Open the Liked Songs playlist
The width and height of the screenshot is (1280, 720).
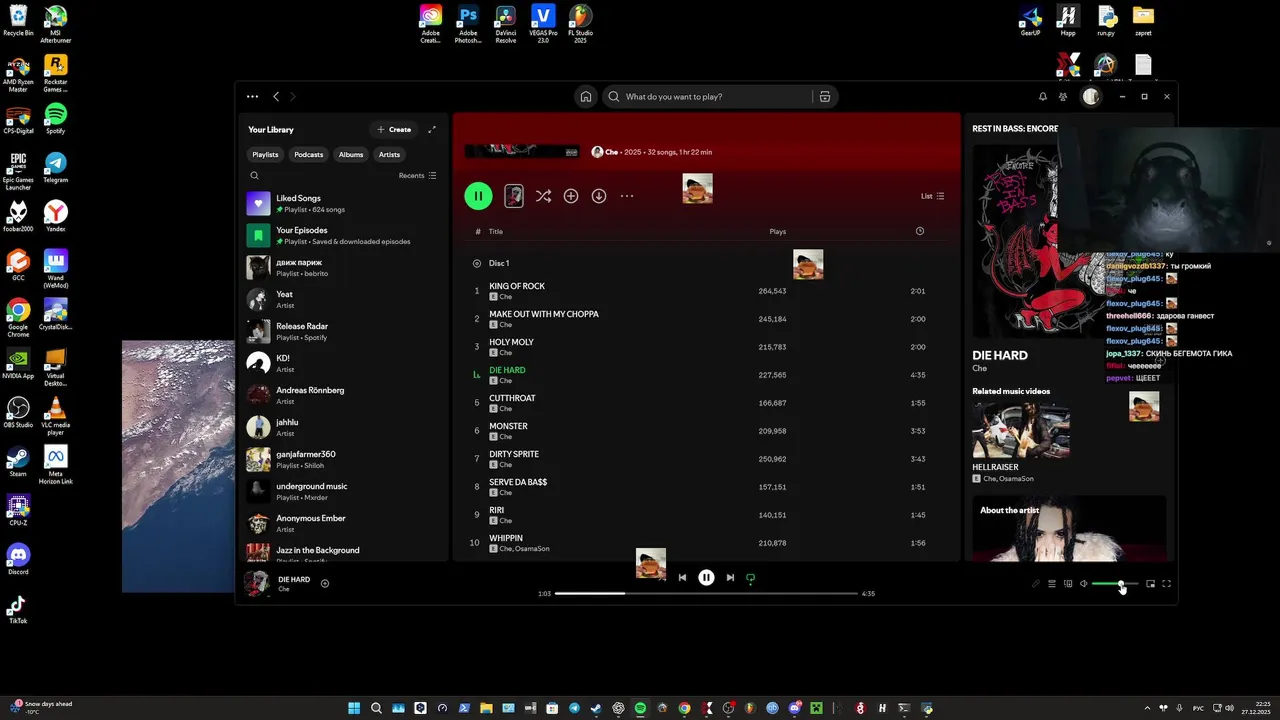tap(343, 204)
